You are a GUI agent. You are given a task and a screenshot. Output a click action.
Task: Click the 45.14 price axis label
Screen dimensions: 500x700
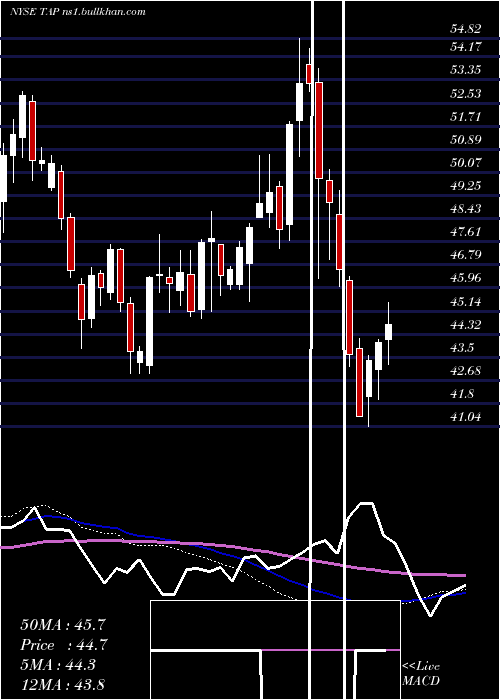click(x=466, y=301)
